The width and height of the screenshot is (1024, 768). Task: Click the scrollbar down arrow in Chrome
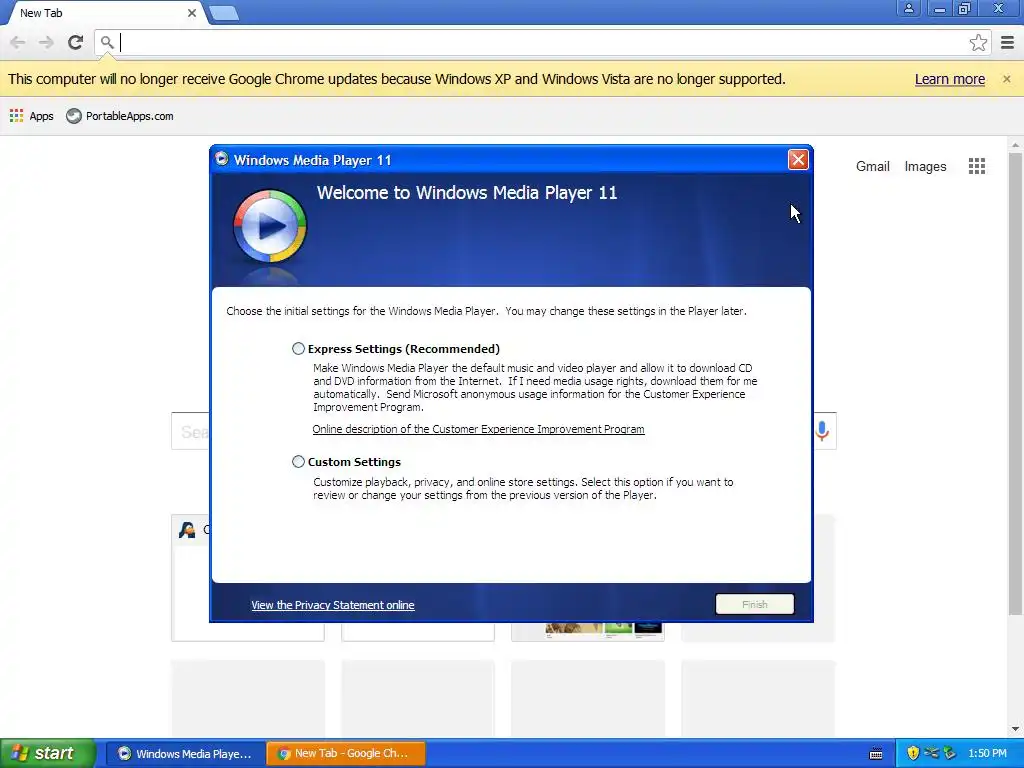1015,729
